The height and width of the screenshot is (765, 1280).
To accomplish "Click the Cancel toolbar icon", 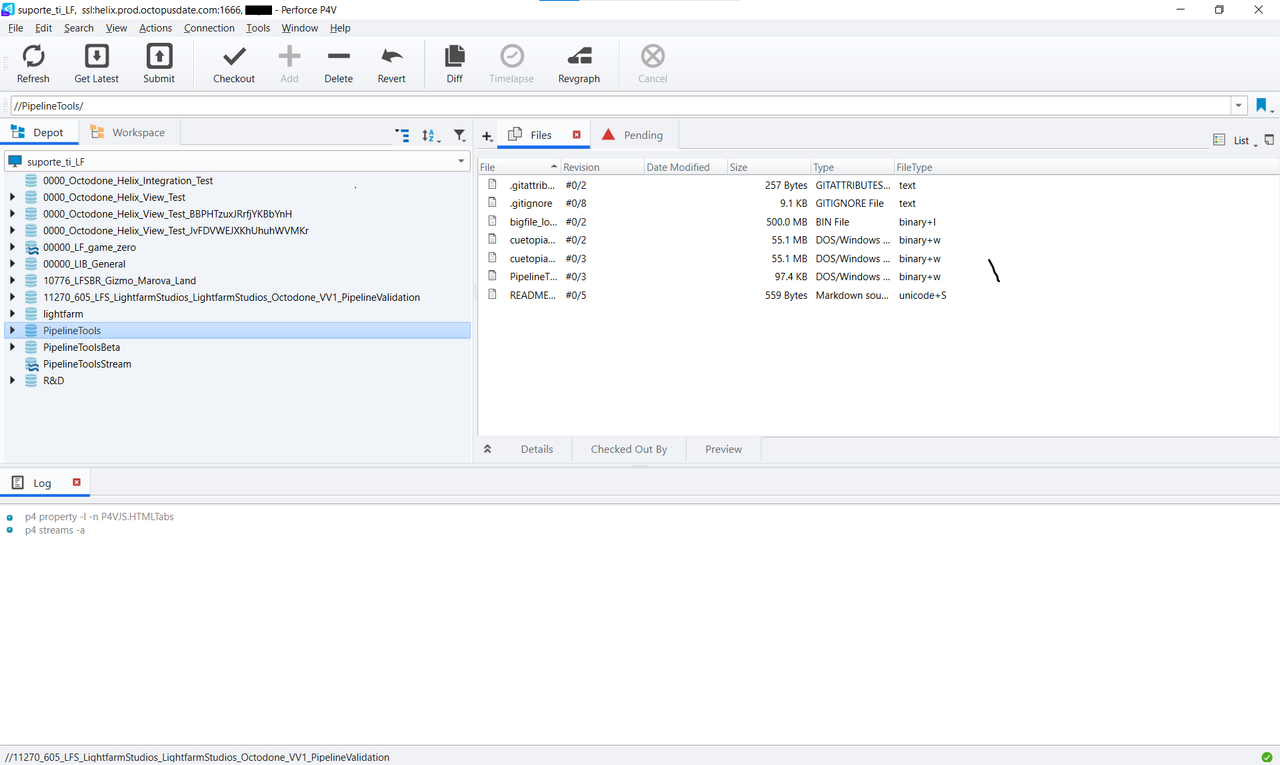I will pyautogui.click(x=653, y=56).
